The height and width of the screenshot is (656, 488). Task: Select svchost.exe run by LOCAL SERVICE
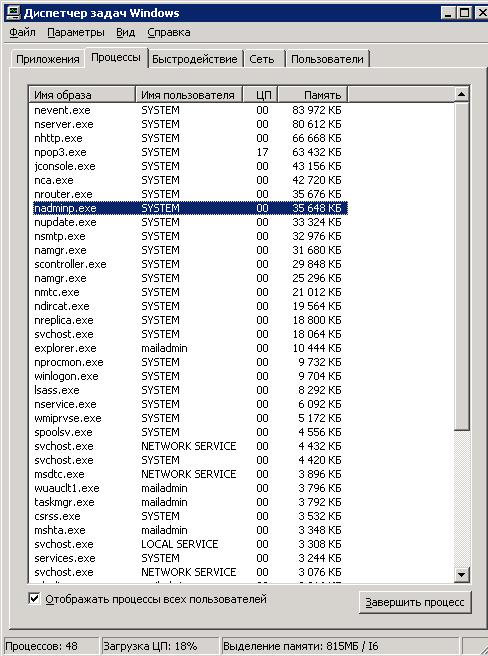click(190, 544)
